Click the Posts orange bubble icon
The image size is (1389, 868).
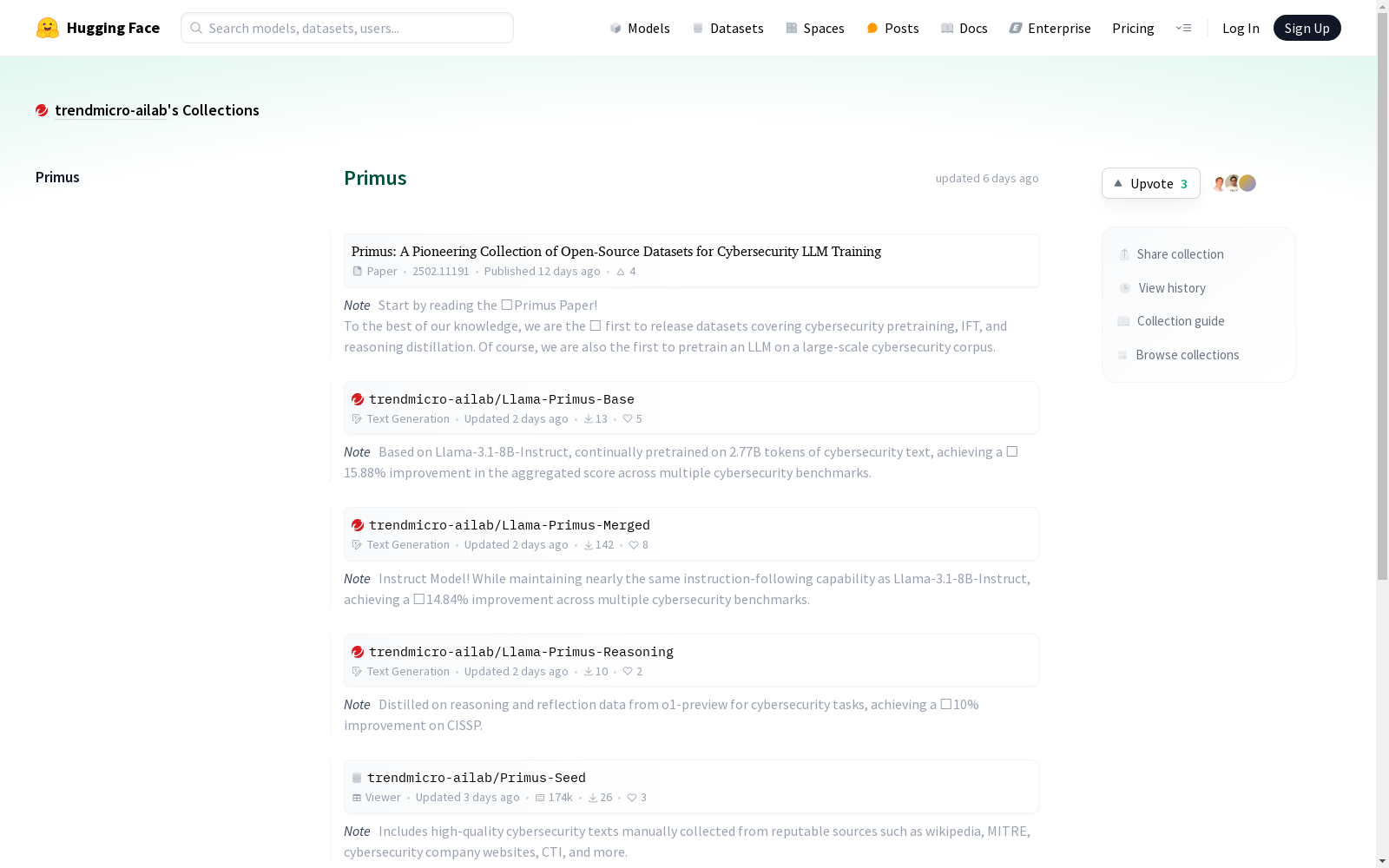[872, 28]
